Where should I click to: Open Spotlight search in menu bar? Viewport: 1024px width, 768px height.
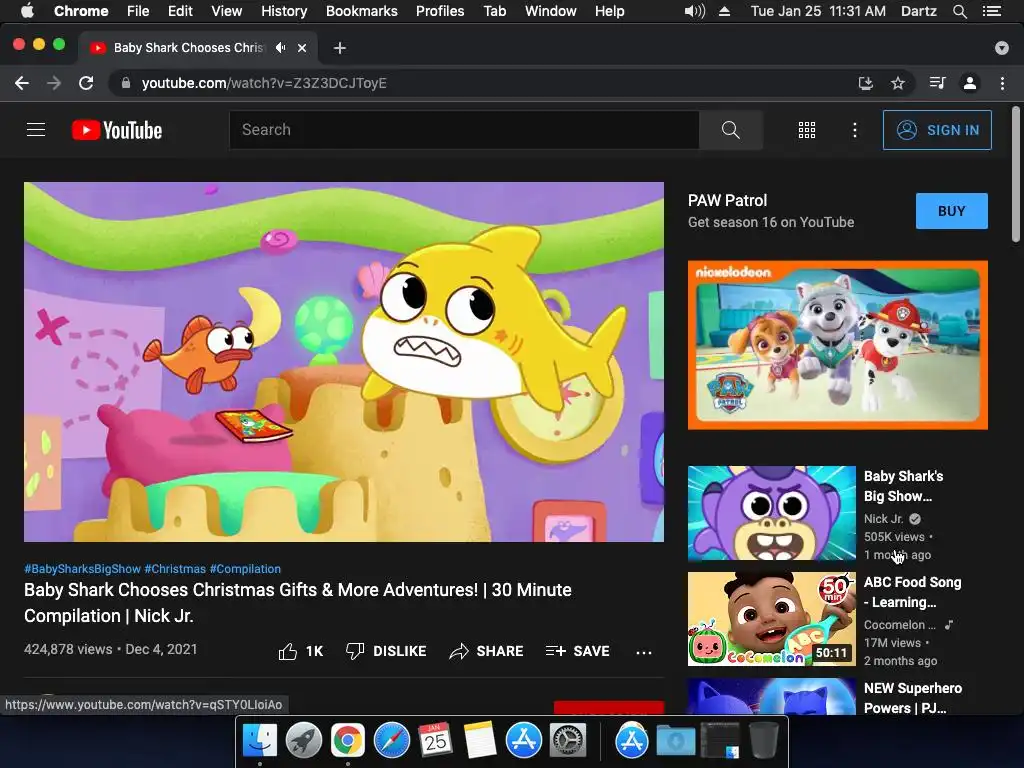click(x=959, y=11)
